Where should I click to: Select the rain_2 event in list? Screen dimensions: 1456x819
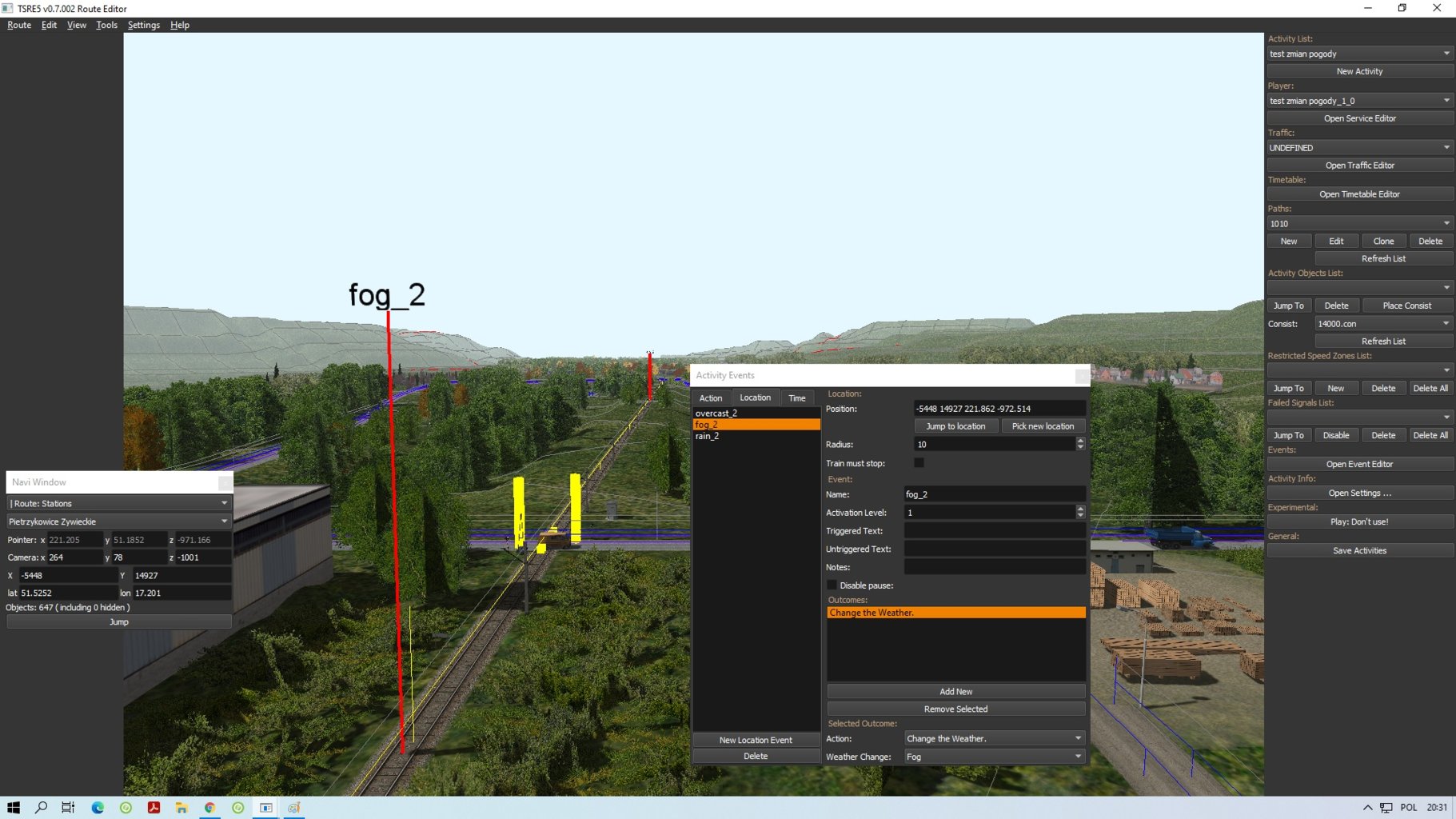[707, 436]
